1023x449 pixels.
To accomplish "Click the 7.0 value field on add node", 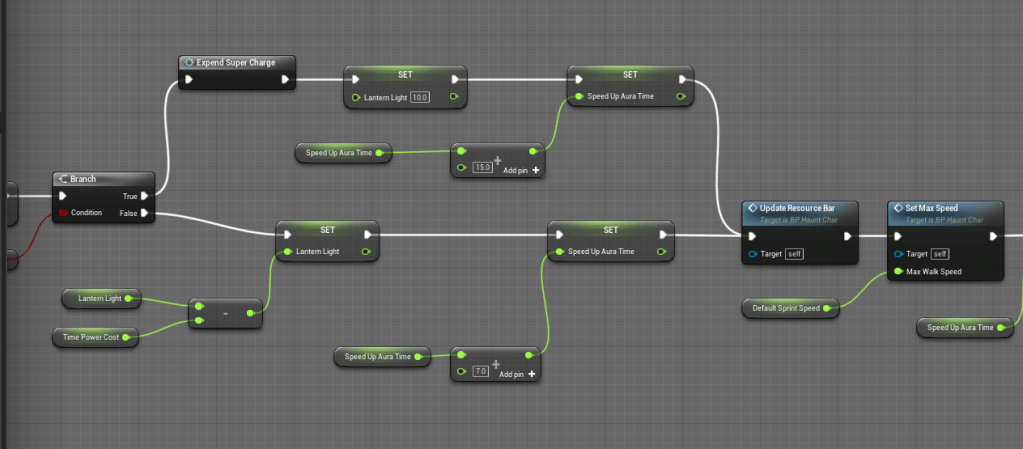I will point(480,371).
